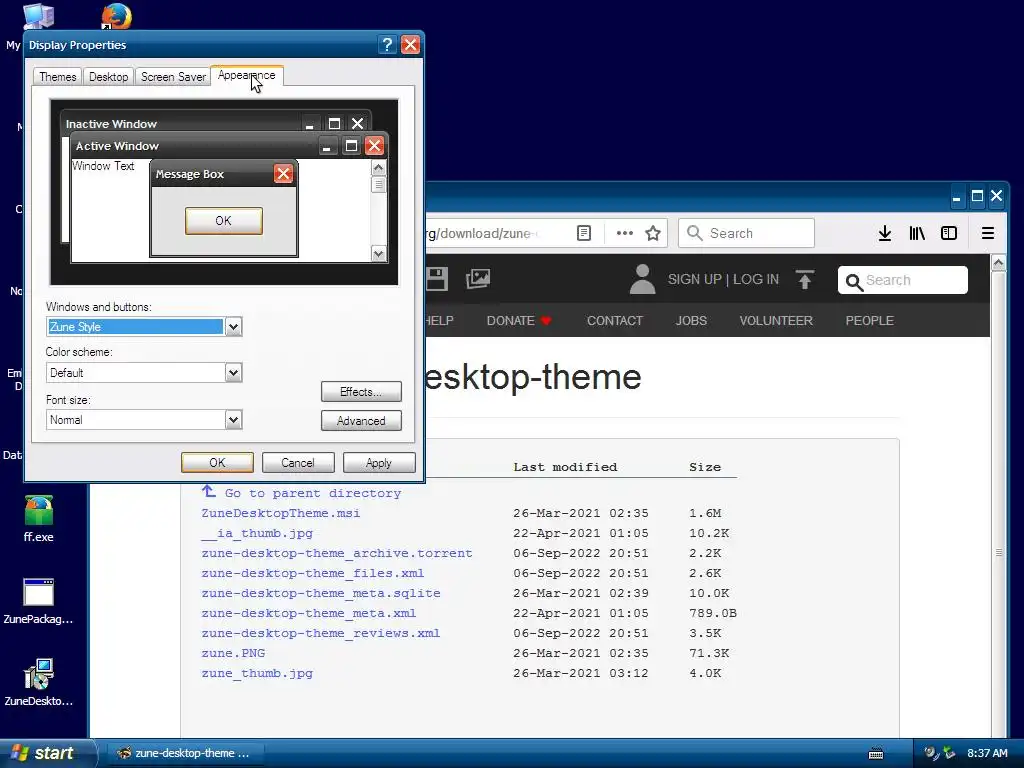
Task: Click the Advanced button
Action: [x=361, y=421]
